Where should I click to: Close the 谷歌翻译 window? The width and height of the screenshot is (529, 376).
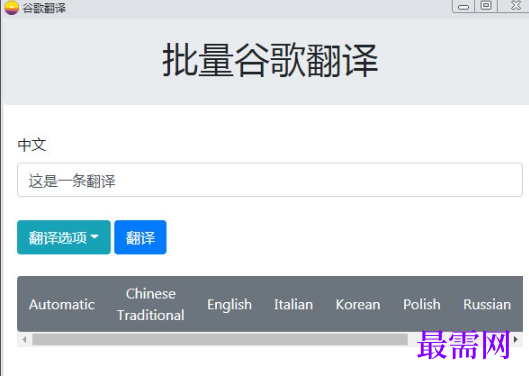pyautogui.click(x=515, y=6)
